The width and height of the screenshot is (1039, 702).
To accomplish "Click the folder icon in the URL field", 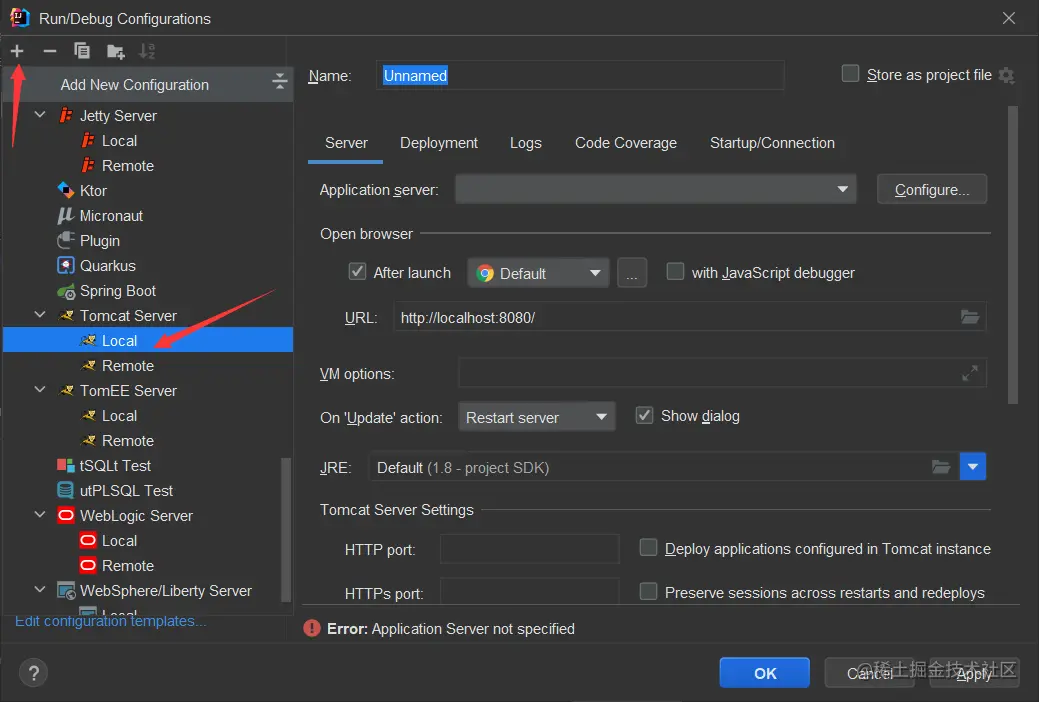I will click(970, 317).
